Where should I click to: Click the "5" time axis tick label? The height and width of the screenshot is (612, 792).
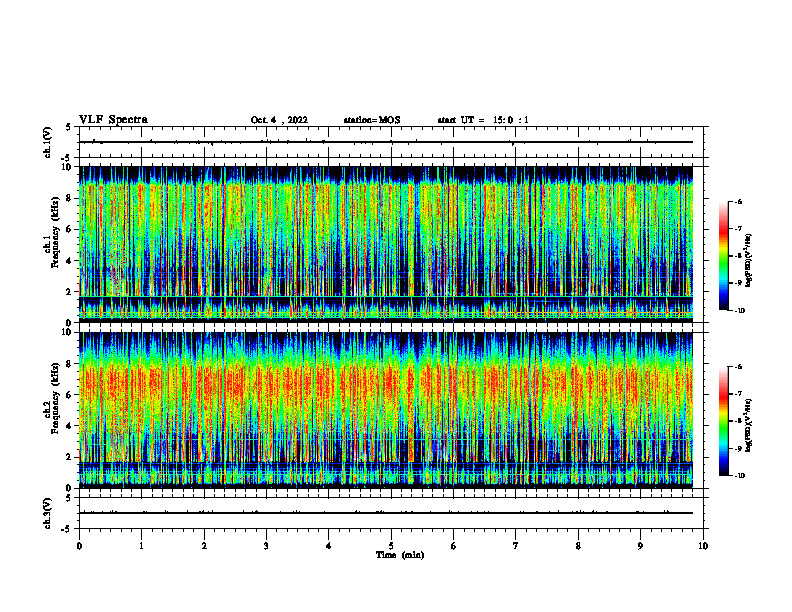pyautogui.click(x=391, y=546)
